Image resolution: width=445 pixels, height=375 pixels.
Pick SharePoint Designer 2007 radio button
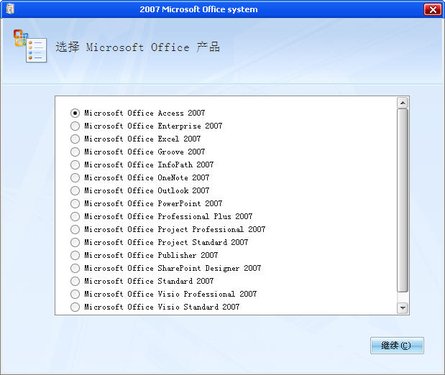[75, 268]
